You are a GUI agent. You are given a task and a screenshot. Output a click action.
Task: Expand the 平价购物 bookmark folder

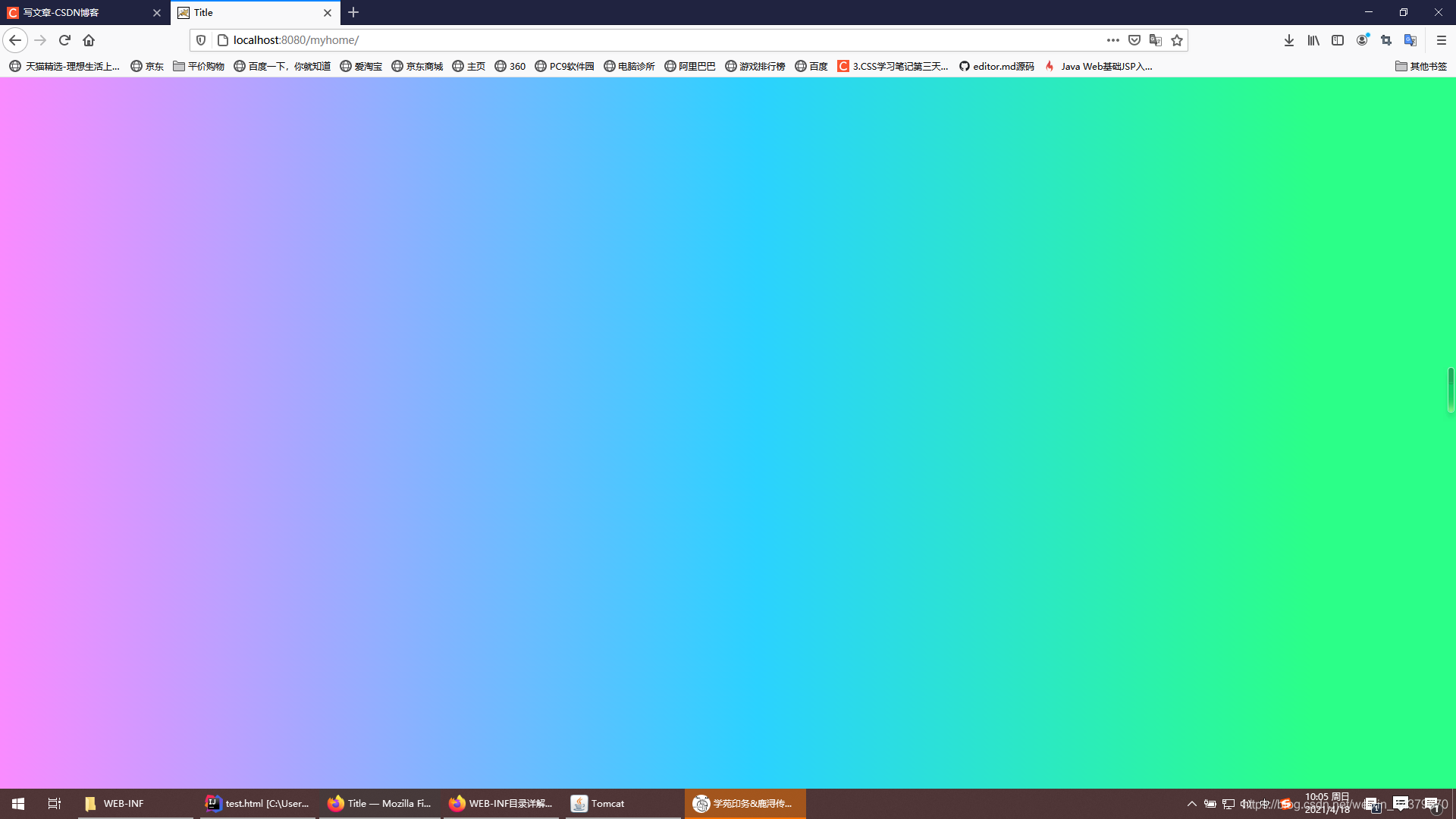[199, 67]
